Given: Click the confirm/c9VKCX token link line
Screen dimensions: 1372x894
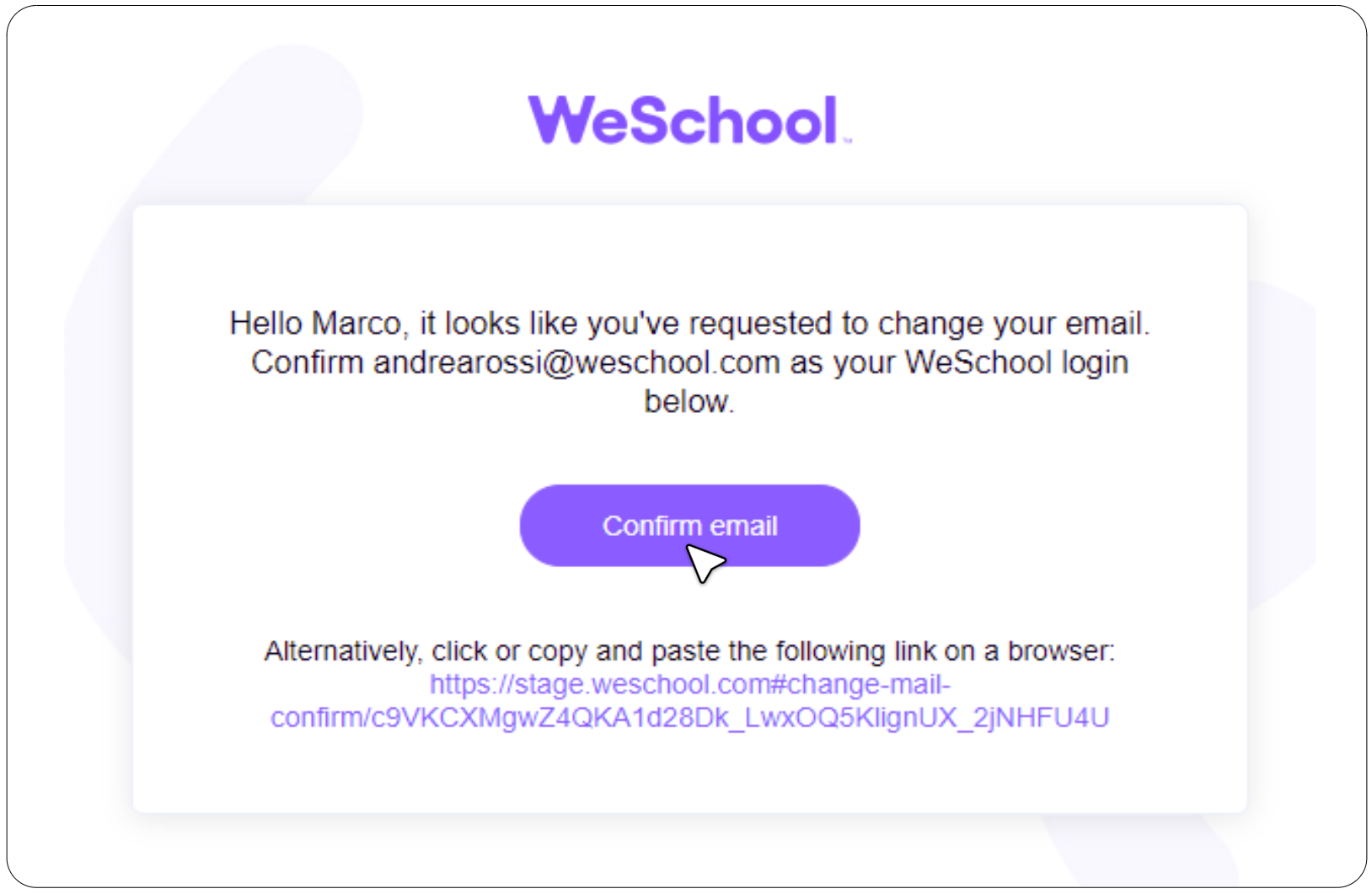Looking at the screenshot, I should click(689, 718).
